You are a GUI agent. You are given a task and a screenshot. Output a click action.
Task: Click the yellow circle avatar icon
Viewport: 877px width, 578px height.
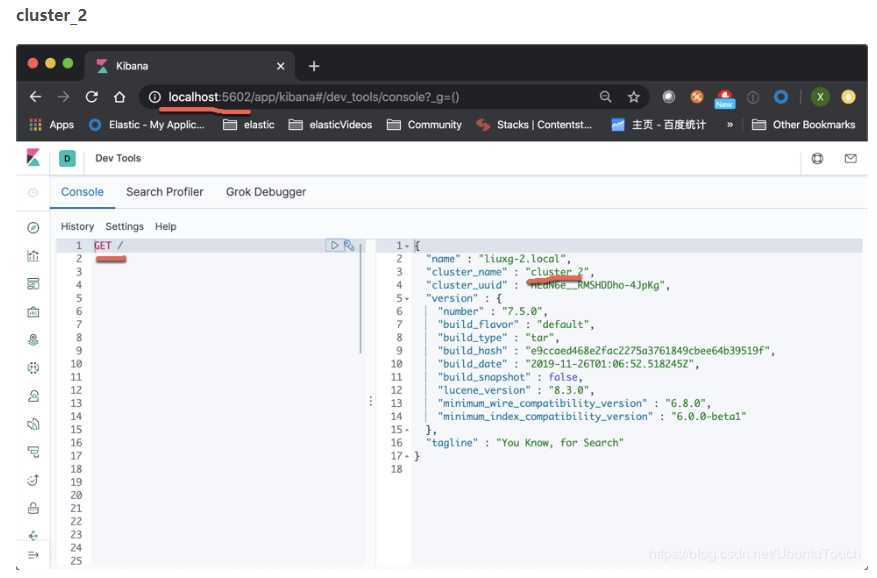848,97
